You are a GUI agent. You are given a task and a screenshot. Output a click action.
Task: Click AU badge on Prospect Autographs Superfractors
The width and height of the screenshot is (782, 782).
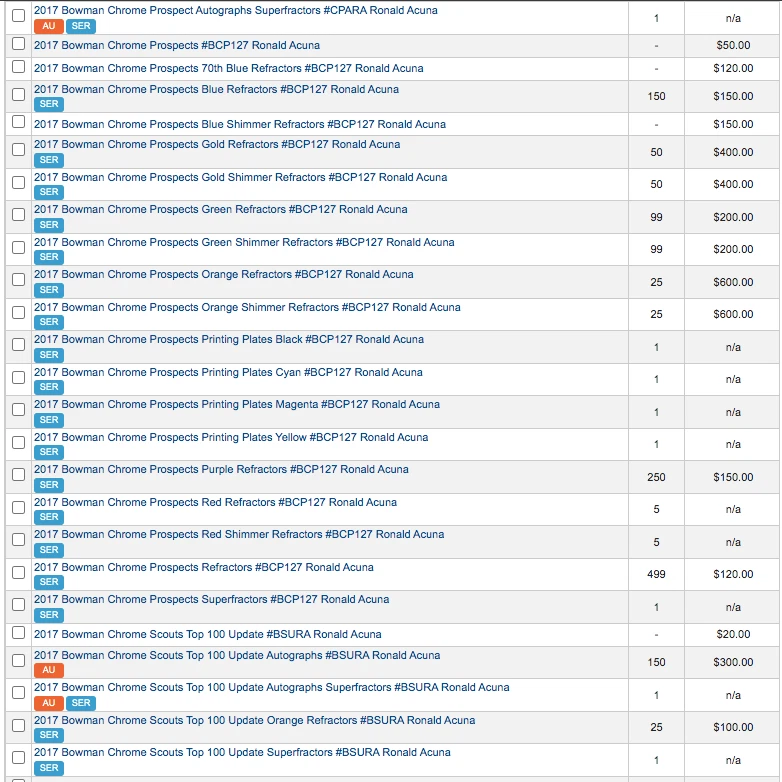49,26
